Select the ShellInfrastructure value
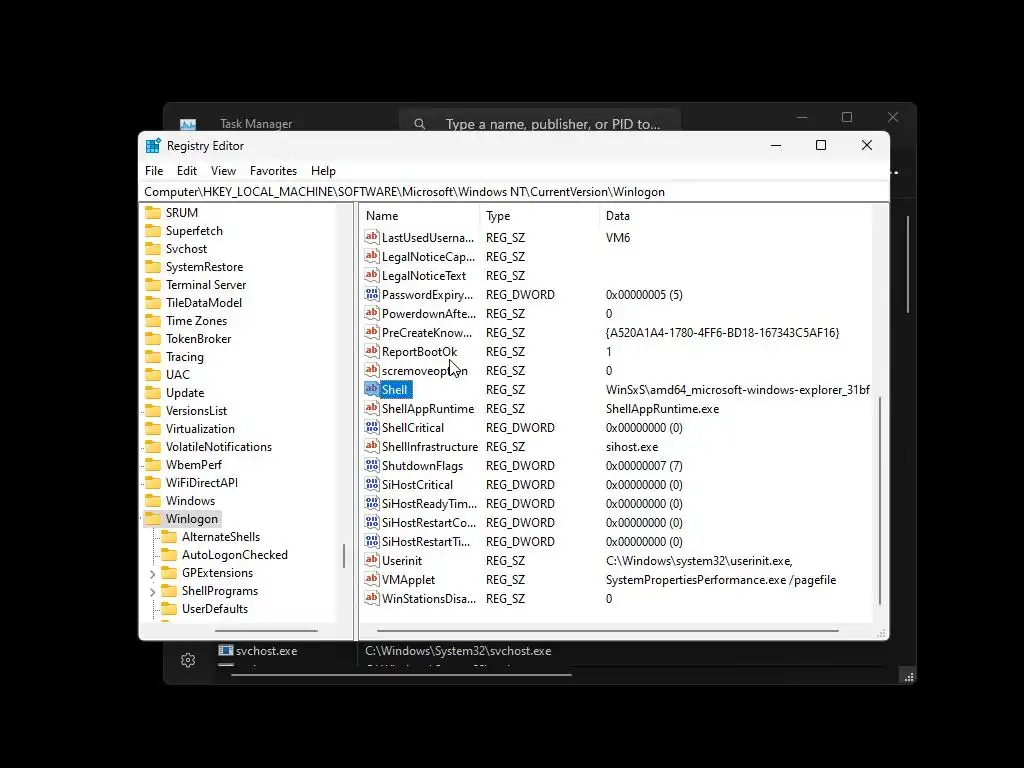The width and height of the screenshot is (1024, 768). [x=430, y=446]
